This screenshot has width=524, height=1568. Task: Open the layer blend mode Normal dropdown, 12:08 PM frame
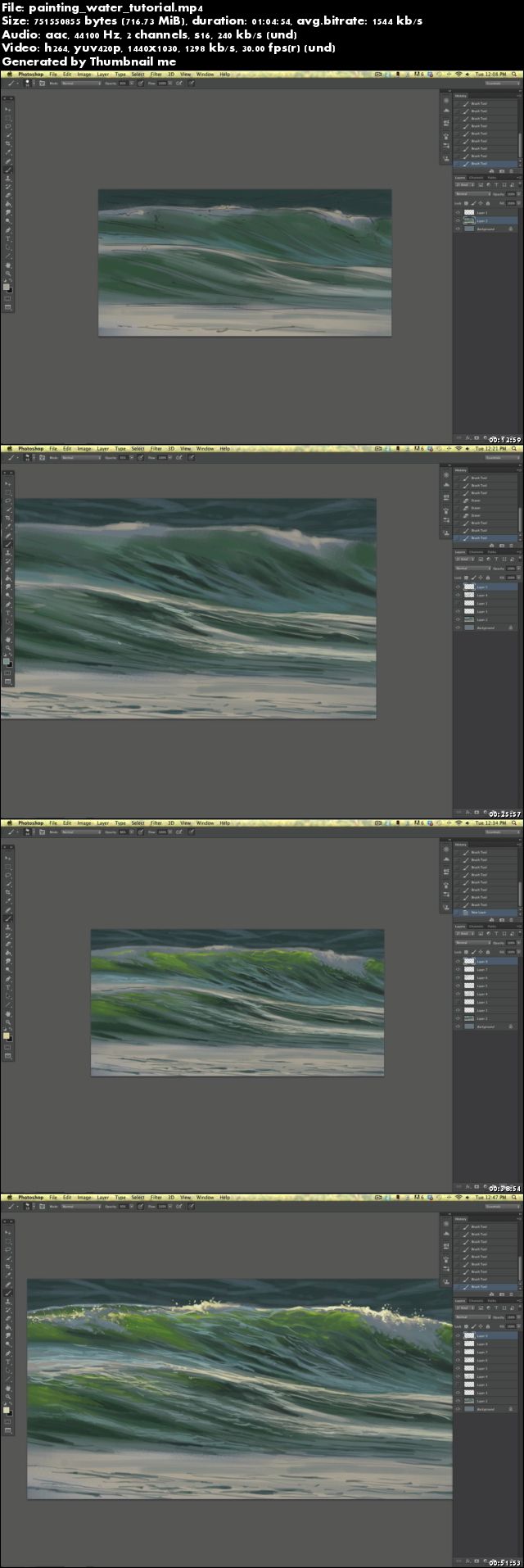pyautogui.click(x=472, y=194)
